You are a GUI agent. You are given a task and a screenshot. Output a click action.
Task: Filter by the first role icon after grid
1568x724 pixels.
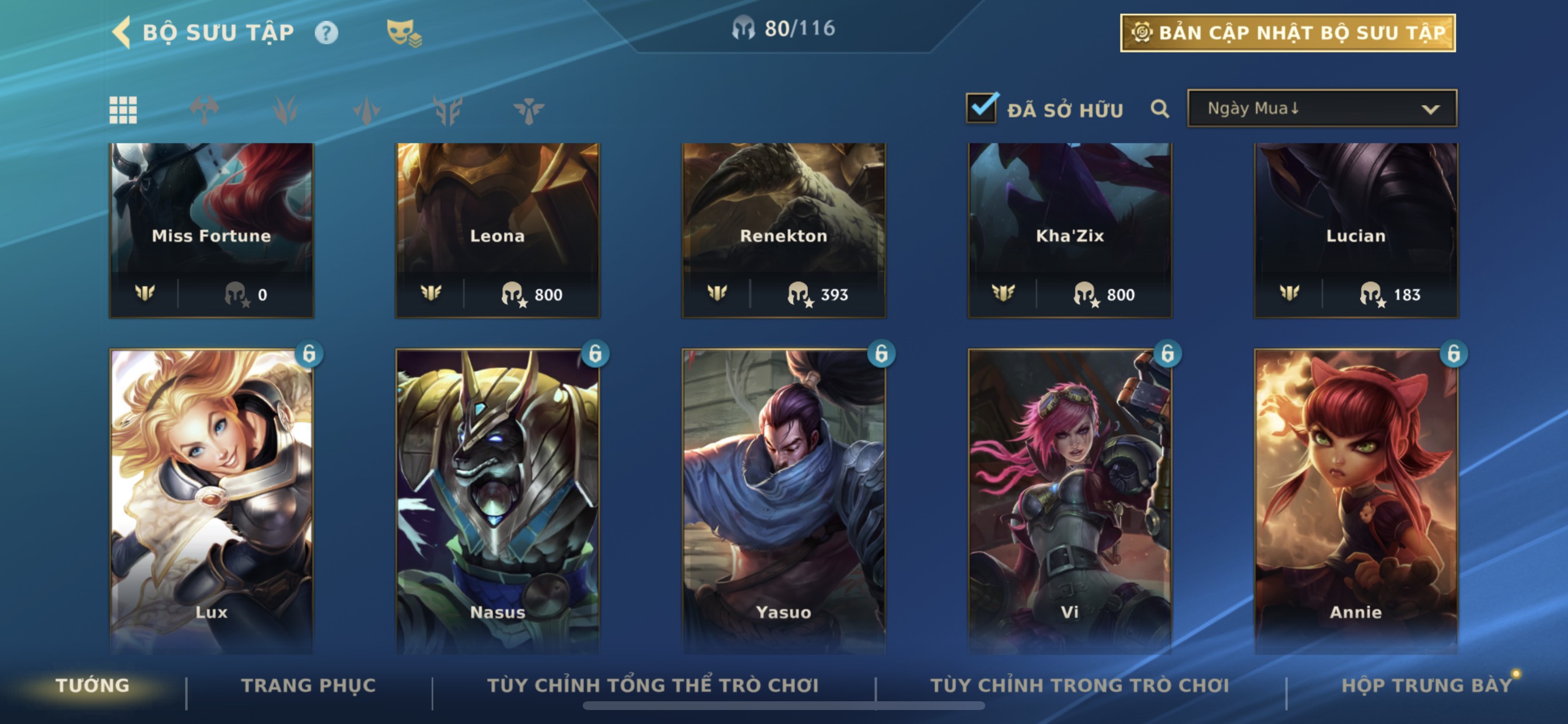(204, 110)
